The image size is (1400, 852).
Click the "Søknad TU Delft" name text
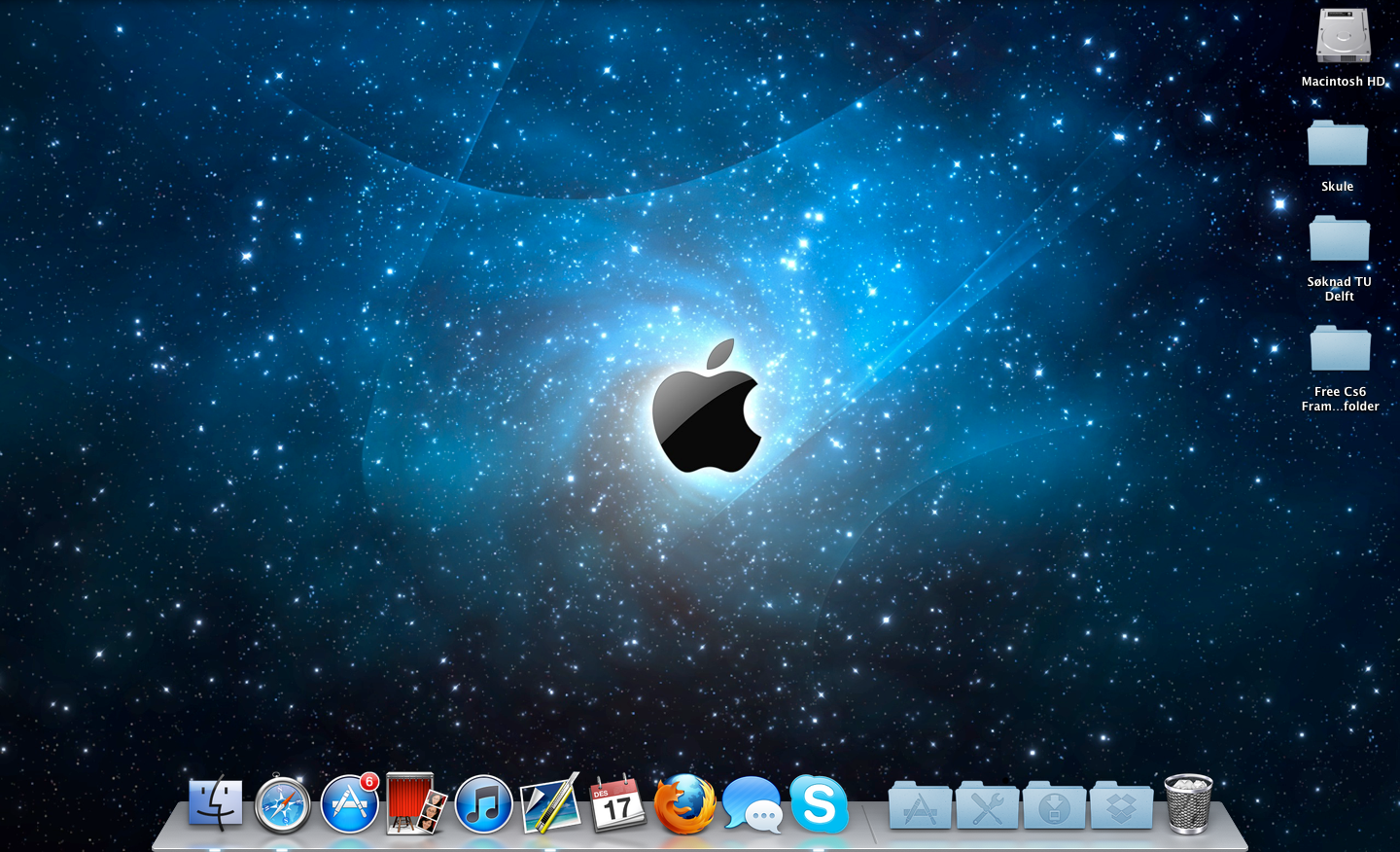1340,289
